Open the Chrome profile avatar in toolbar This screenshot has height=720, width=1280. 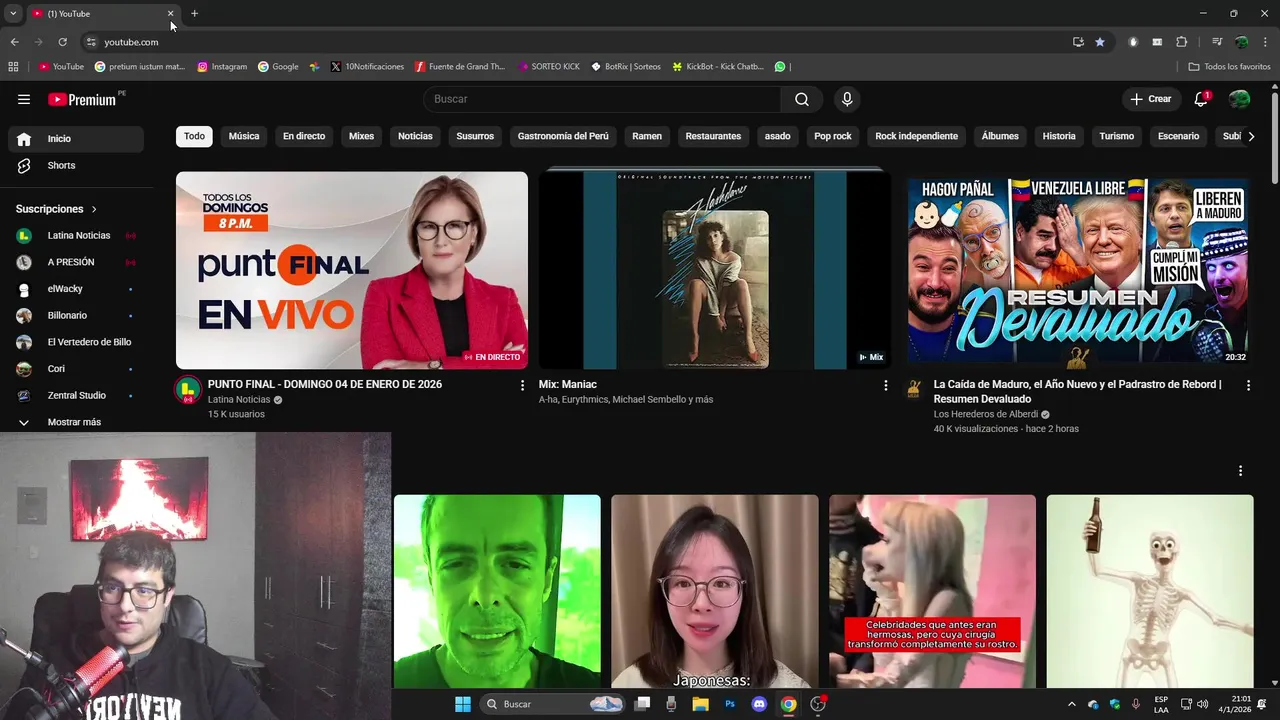1241,42
